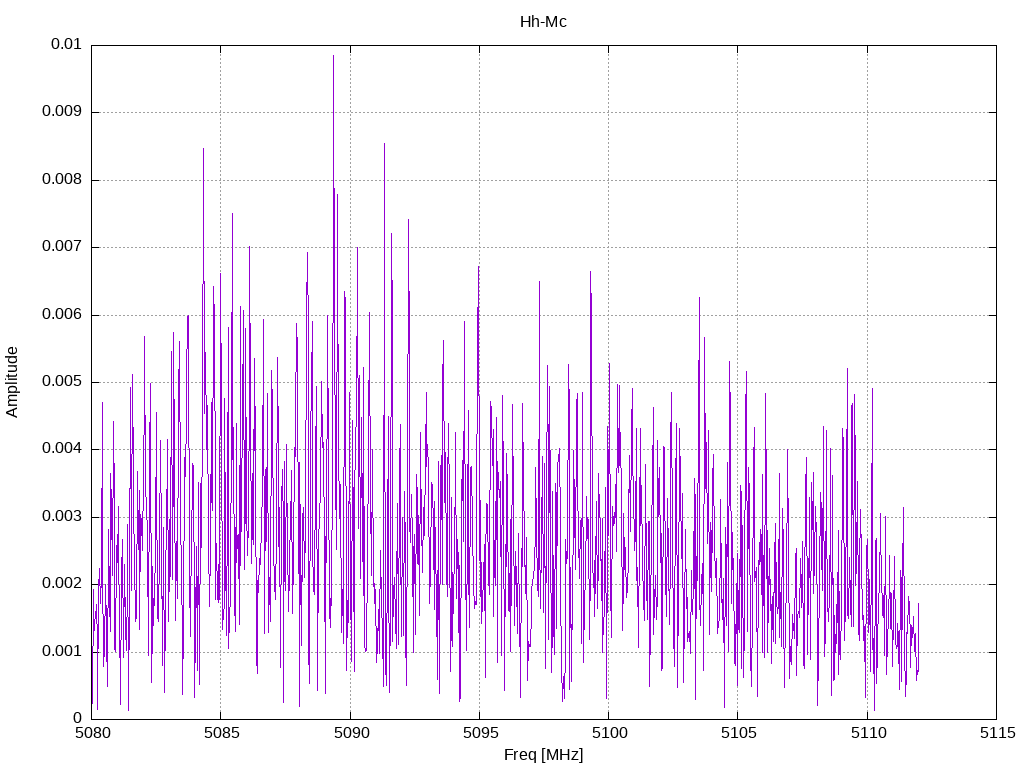Click the y-axis tick label 0.004
The width and height of the screenshot is (1024, 768).
pyautogui.click(x=62, y=449)
